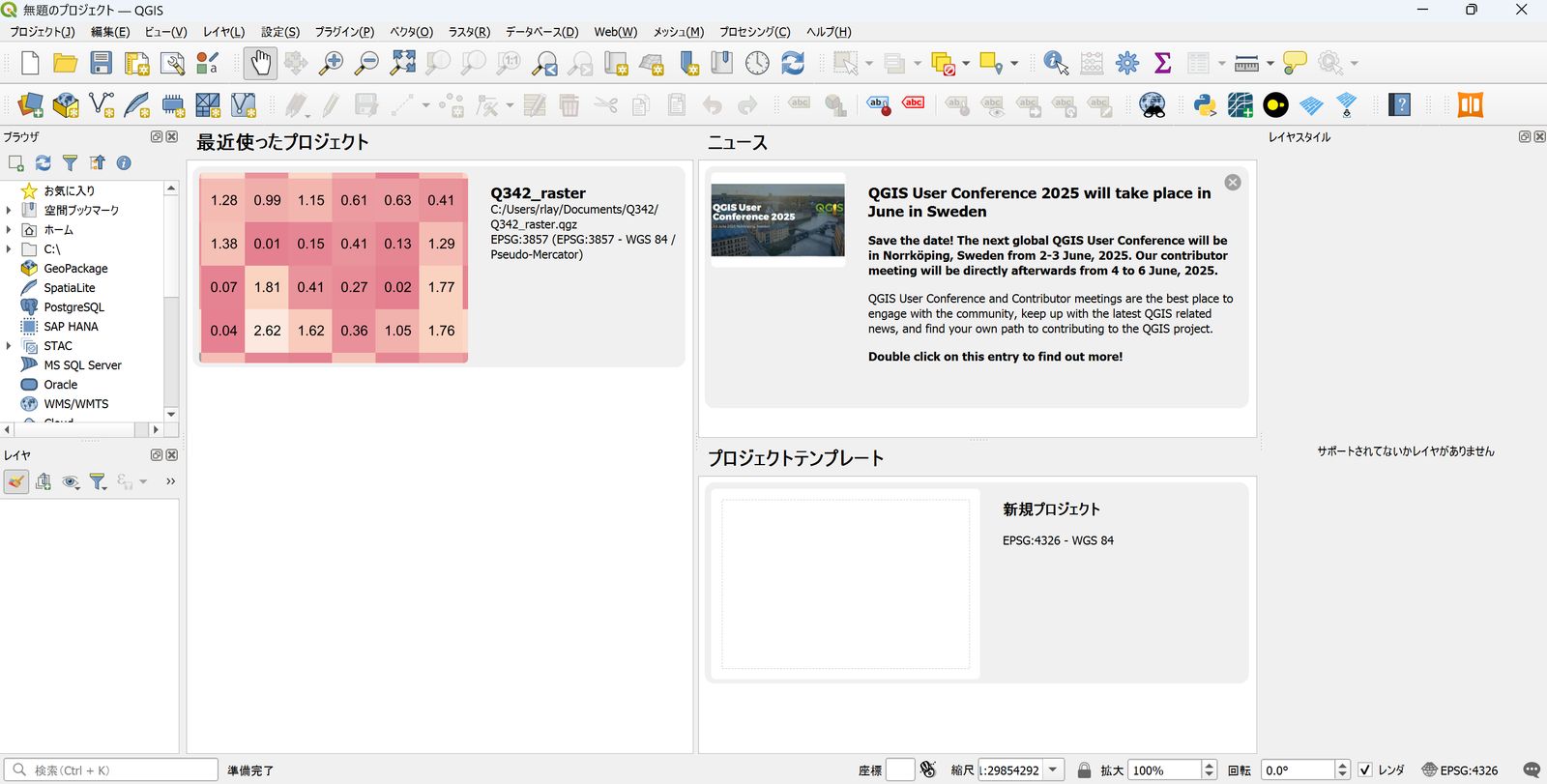Toggle the render (レンダ) checkbox
This screenshot has width=1547, height=784.
1364,770
